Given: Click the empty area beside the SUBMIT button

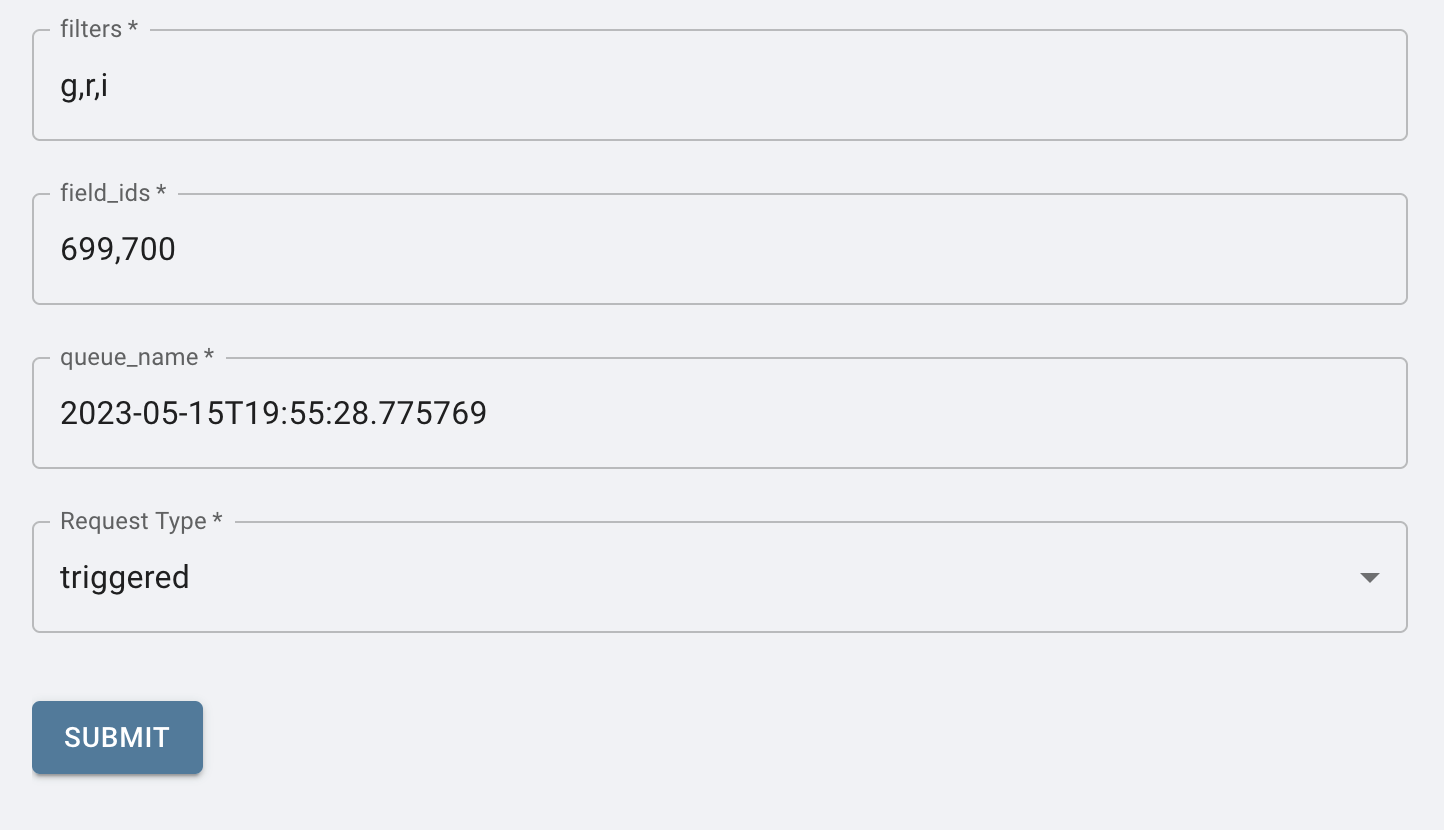Looking at the screenshot, I should click(x=500, y=737).
